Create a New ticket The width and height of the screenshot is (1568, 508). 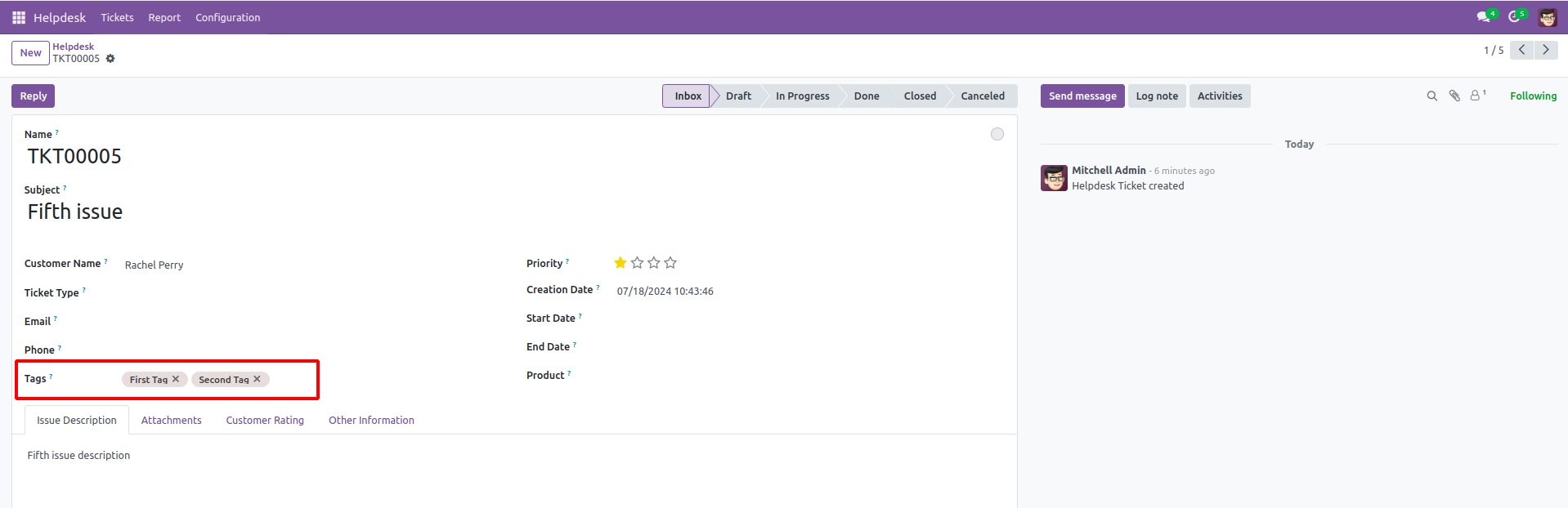(x=30, y=53)
